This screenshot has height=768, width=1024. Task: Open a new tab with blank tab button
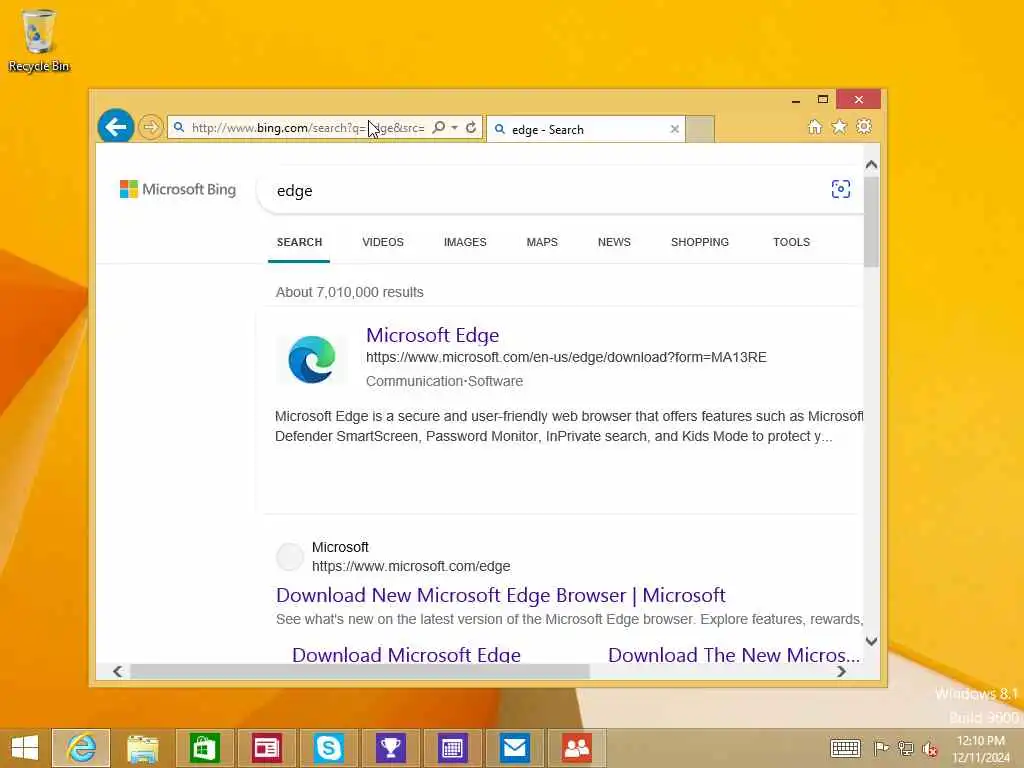click(700, 129)
